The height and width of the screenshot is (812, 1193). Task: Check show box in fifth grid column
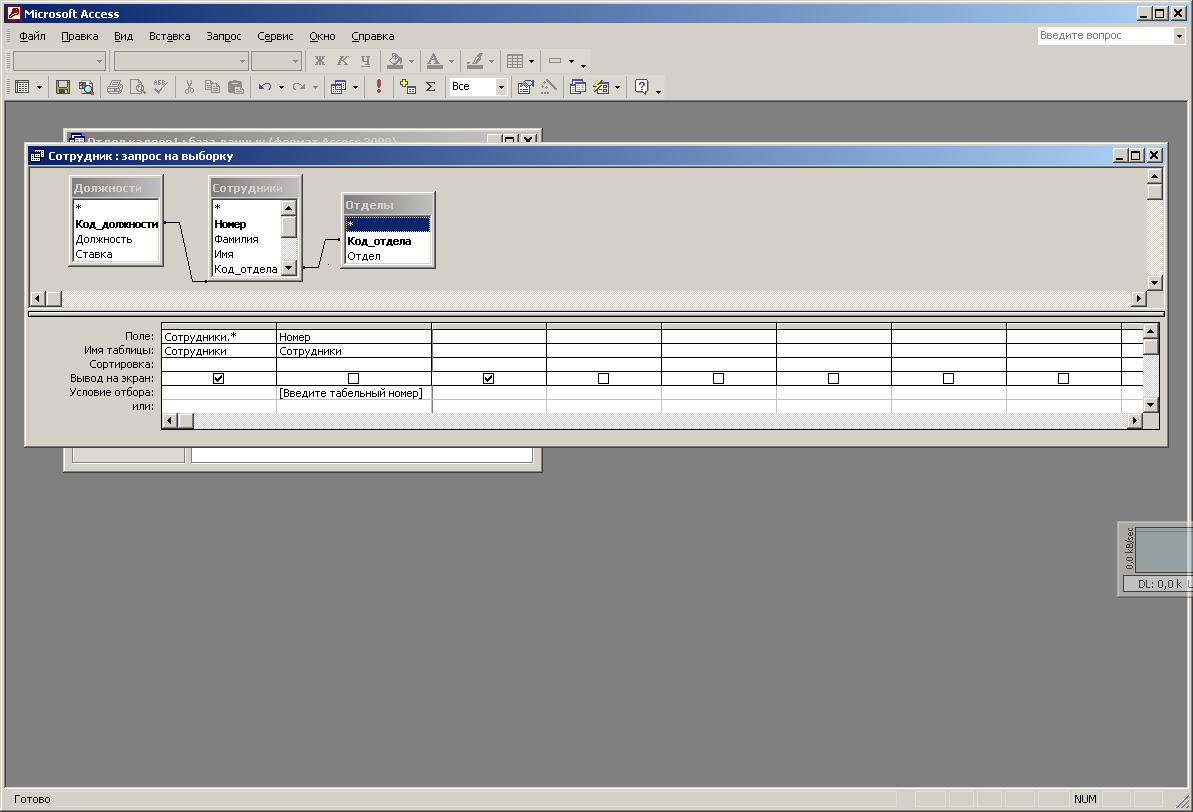pos(718,378)
